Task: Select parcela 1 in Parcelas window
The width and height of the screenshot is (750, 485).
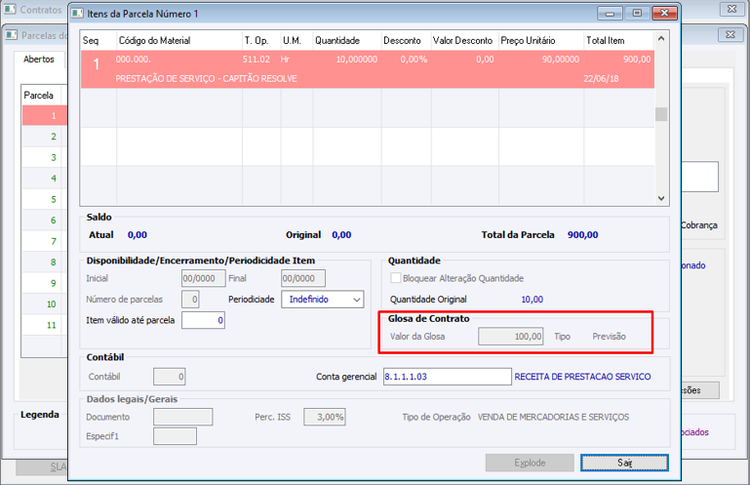Action: [x=44, y=115]
